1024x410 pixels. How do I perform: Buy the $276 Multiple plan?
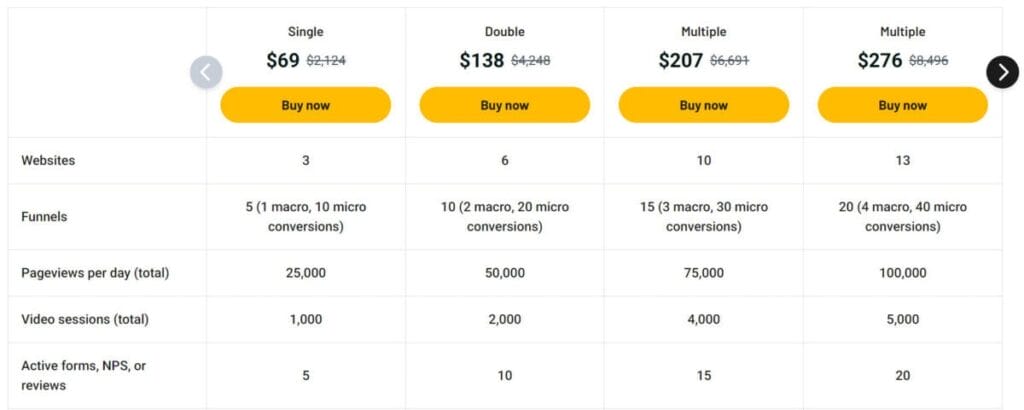coord(903,105)
